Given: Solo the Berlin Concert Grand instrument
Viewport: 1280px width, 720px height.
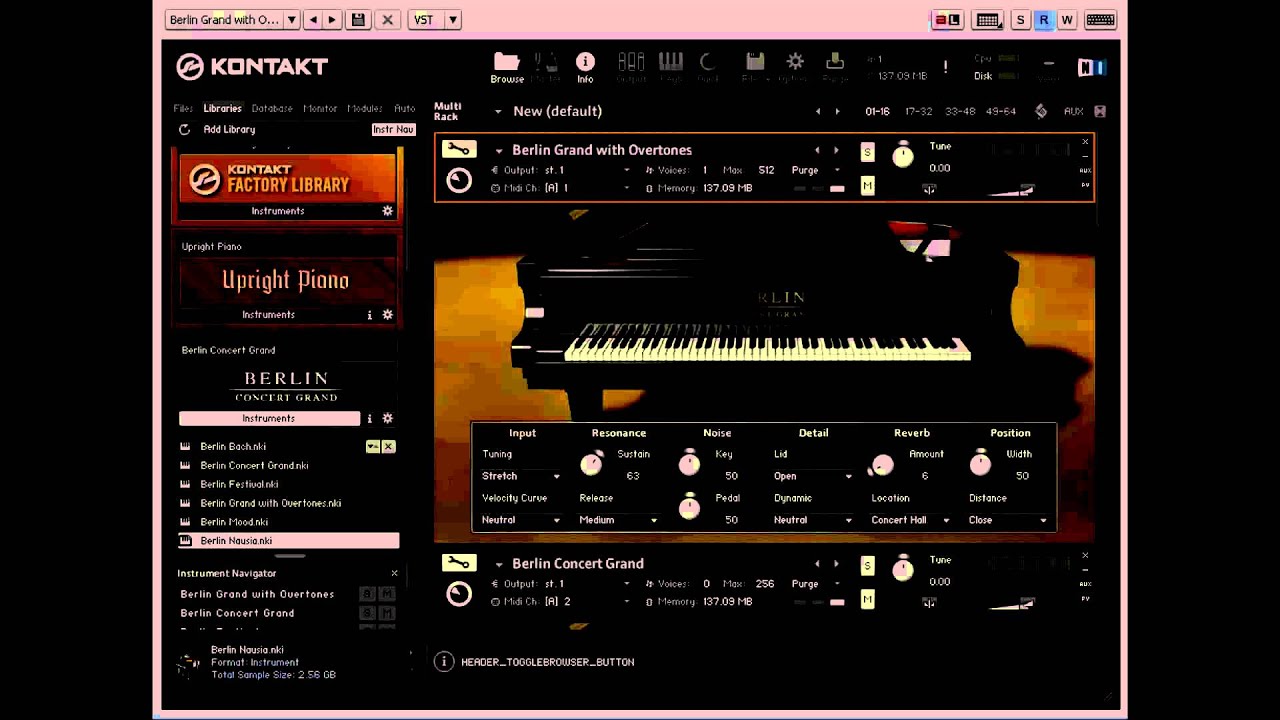Looking at the screenshot, I should 867,566.
